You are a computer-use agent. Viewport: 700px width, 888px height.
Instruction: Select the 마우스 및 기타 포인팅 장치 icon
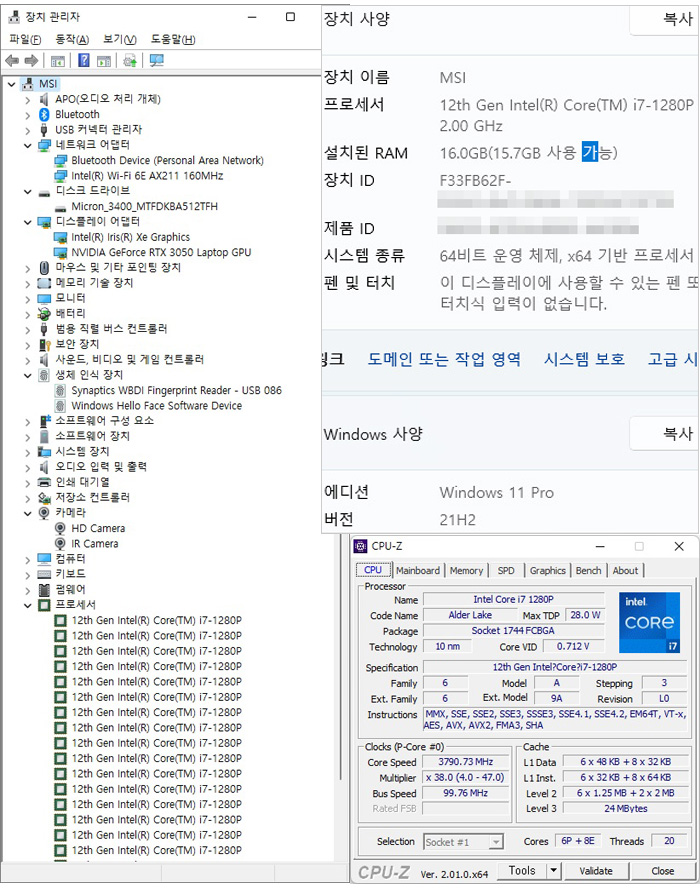pos(44,267)
